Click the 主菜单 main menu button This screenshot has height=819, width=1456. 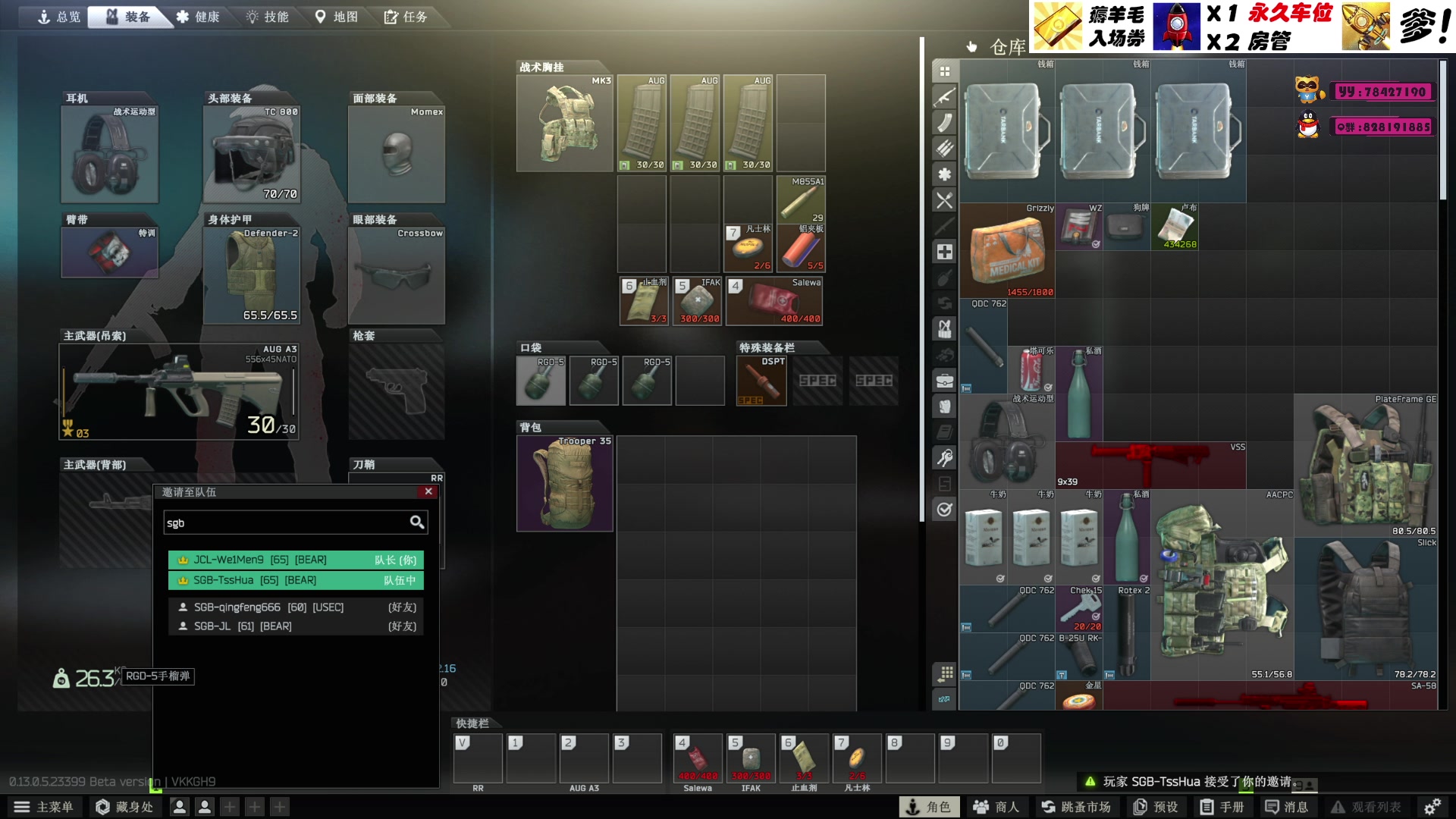pos(44,807)
